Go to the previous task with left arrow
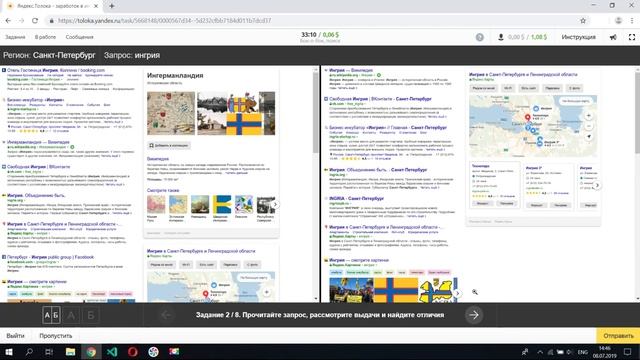The image size is (640, 360). point(166,315)
